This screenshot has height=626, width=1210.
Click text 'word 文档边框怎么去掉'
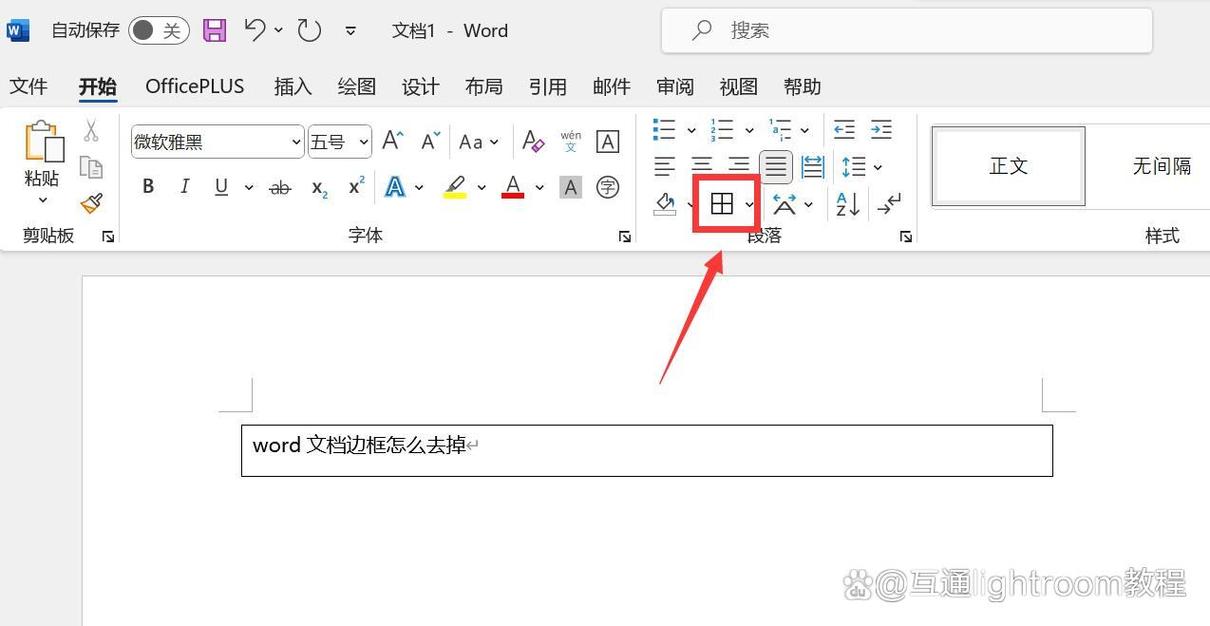coord(360,445)
